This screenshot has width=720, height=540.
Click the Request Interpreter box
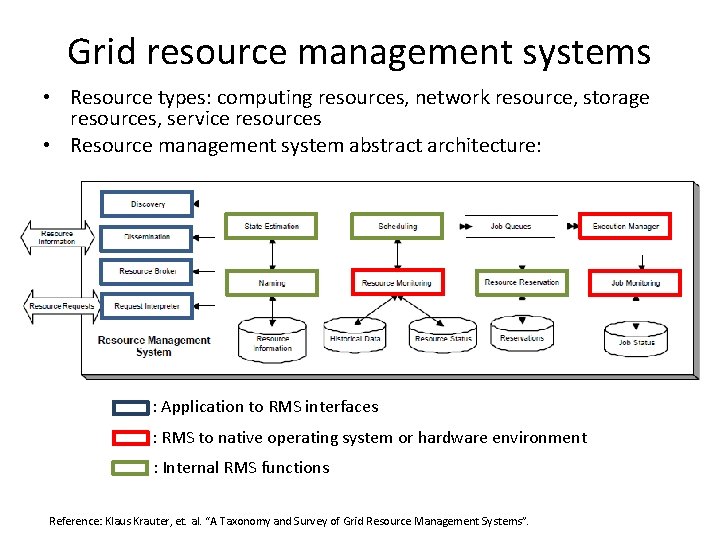pyautogui.click(x=146, y=306)
